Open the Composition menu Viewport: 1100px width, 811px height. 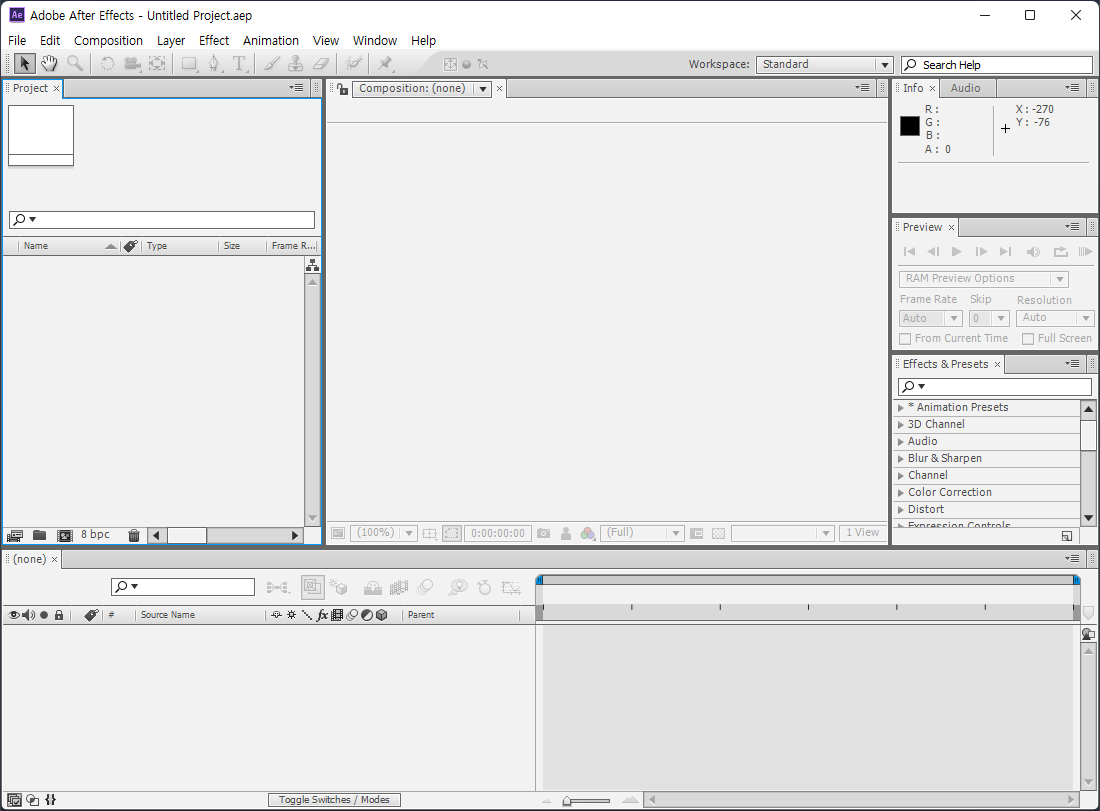pyautogui.click(x=108, y=41)
